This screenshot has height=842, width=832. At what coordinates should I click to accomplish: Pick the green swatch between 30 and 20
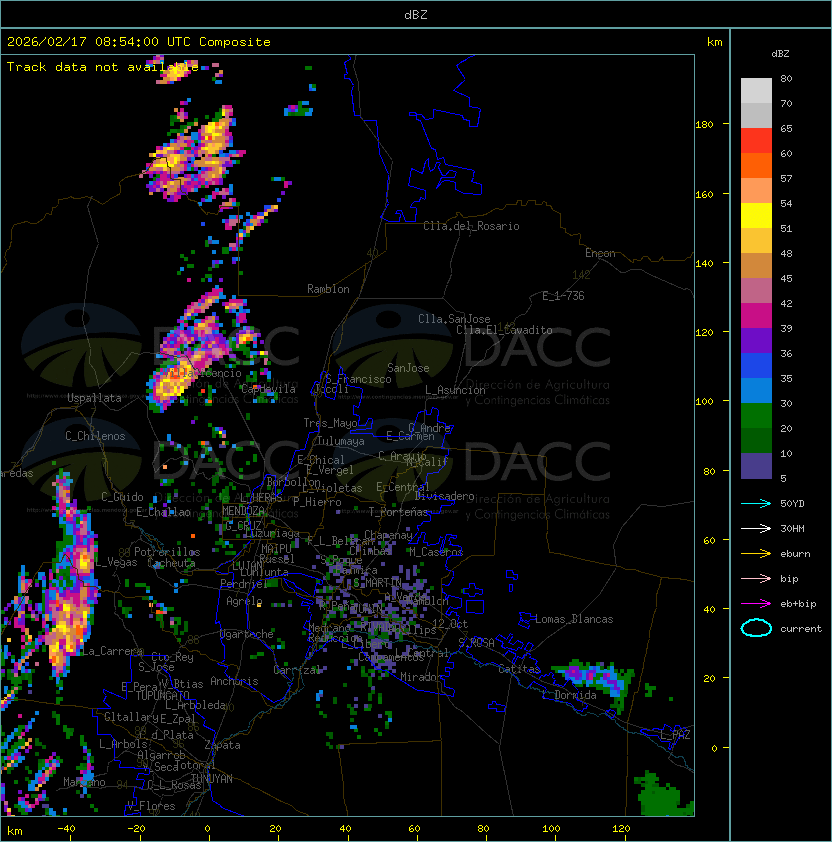point(756,416)
